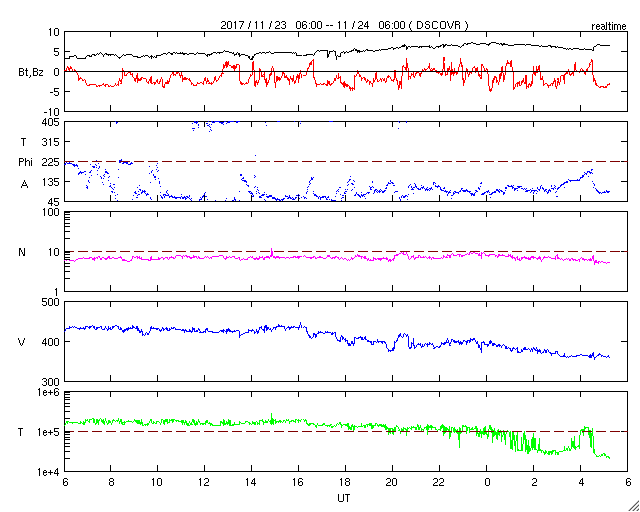This screenshot has width=640, height=512.
Task: Click the '16' hour tick on UT axis
Action: coord(298,482)
